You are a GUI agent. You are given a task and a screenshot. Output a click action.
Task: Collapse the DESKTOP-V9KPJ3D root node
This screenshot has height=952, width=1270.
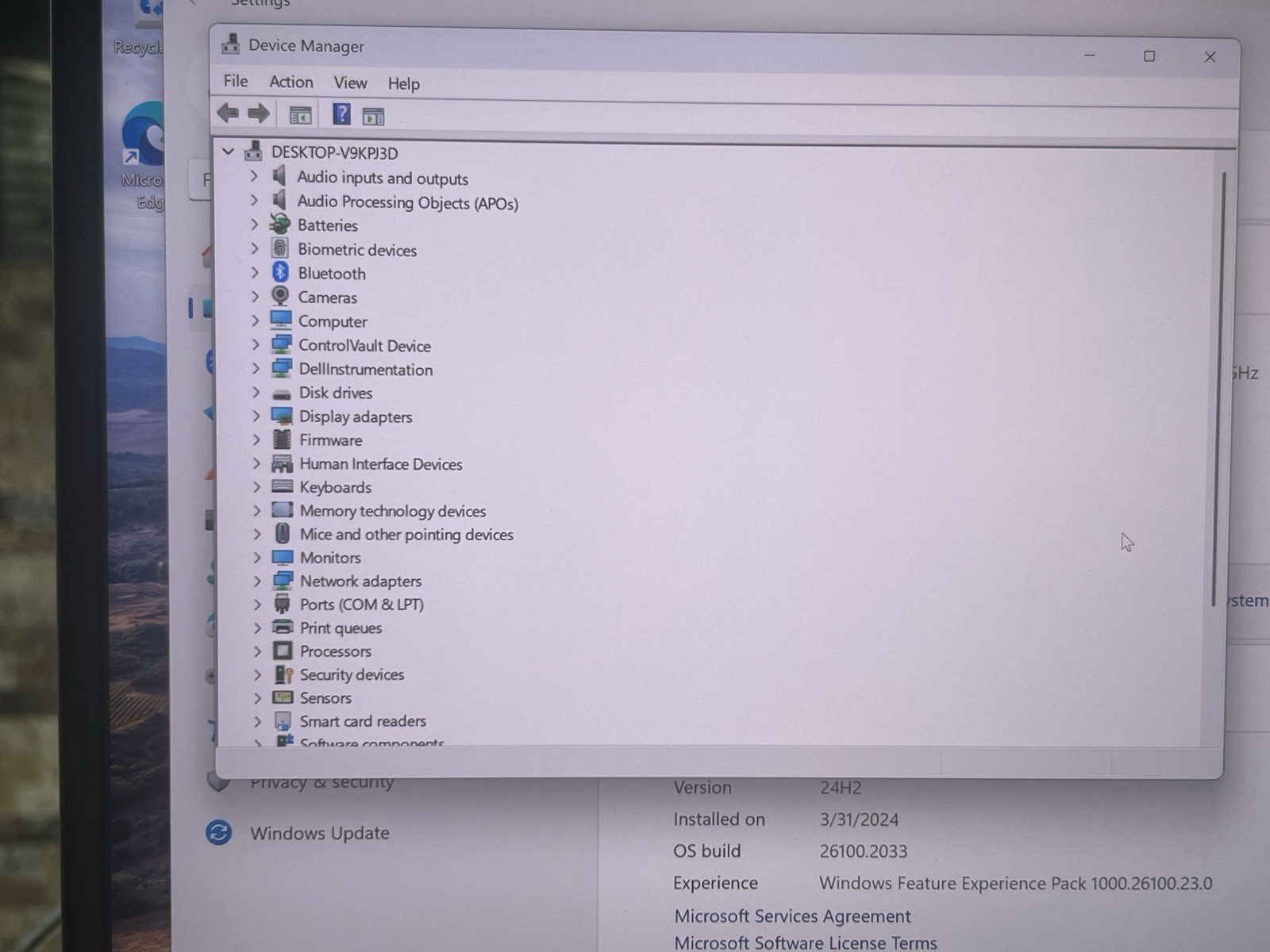(x=229, y=151)
